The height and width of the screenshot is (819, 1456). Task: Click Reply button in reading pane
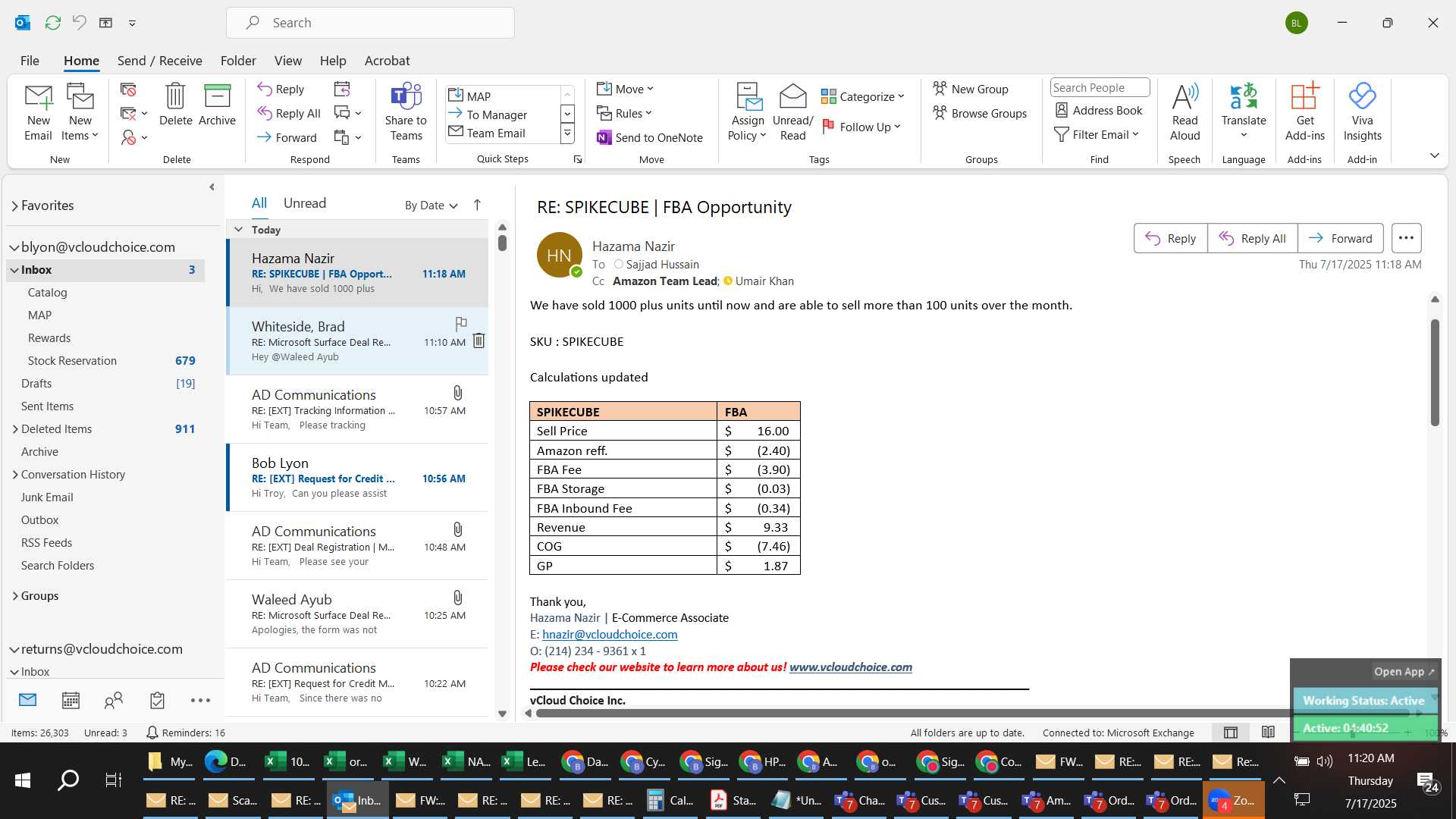click(x=1170, y=238)
